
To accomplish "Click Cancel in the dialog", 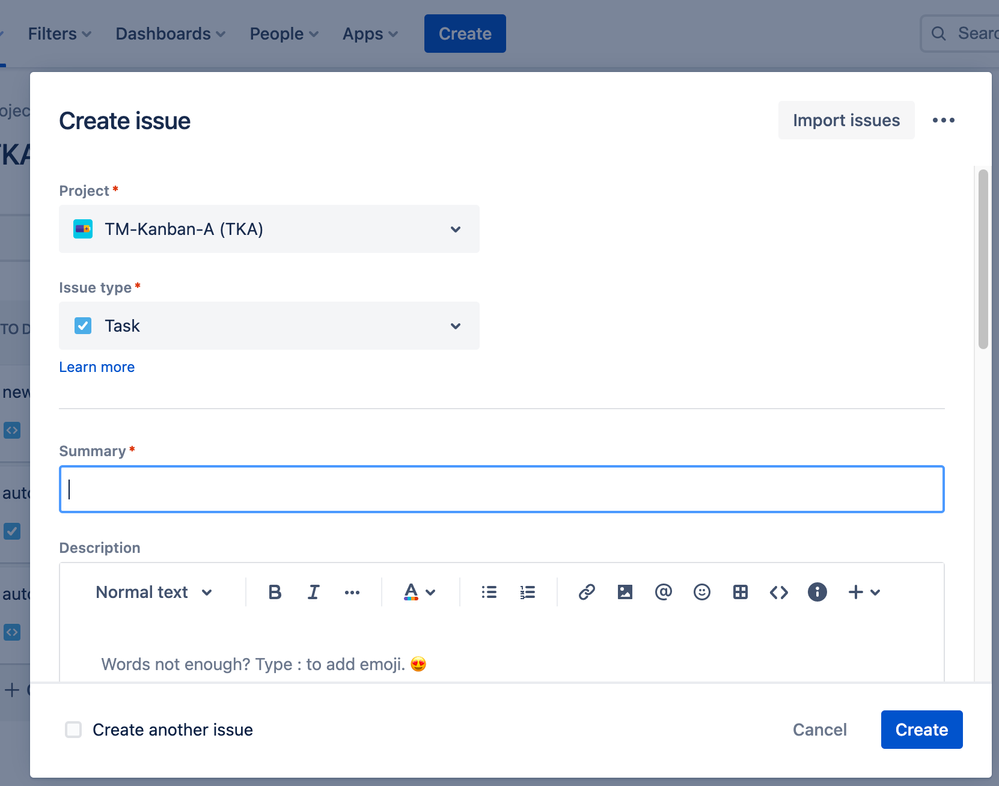I will coord(819,729).
